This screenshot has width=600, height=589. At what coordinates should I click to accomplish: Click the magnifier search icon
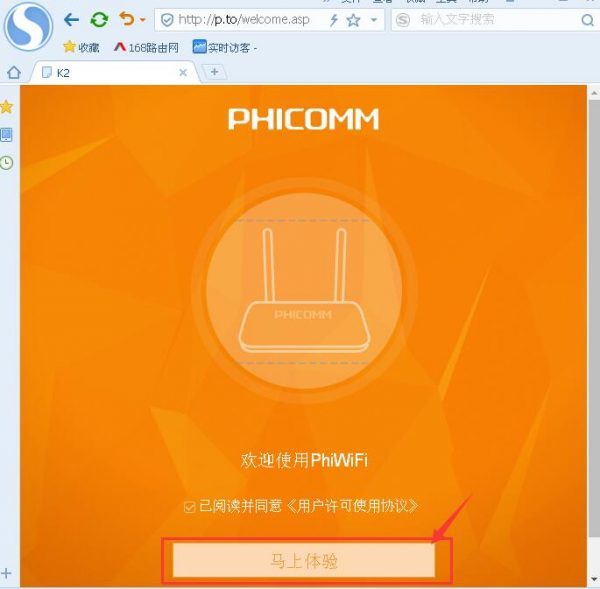click(x=587, y=20)
